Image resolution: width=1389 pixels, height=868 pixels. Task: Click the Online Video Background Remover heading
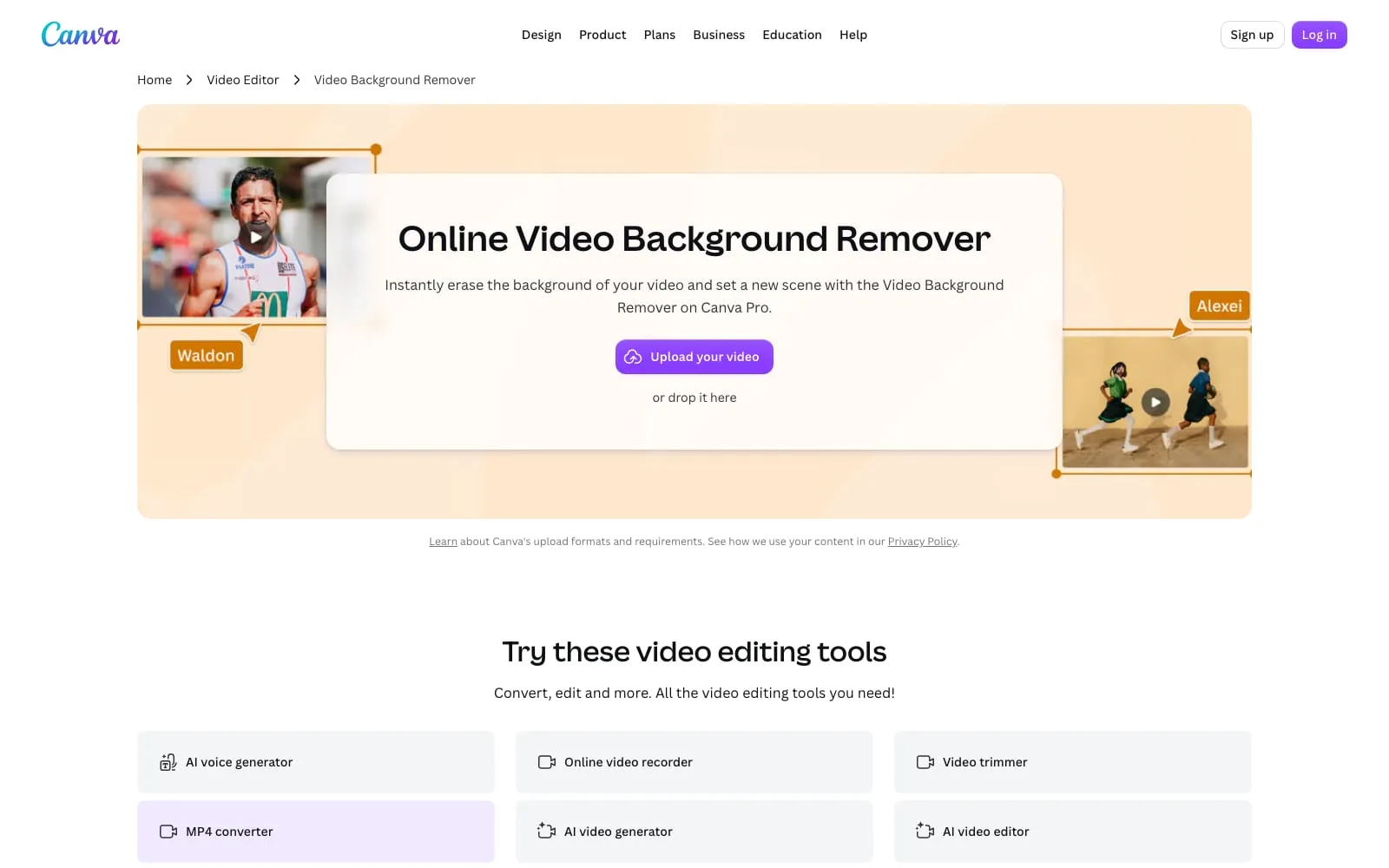[x=694, y=239]
